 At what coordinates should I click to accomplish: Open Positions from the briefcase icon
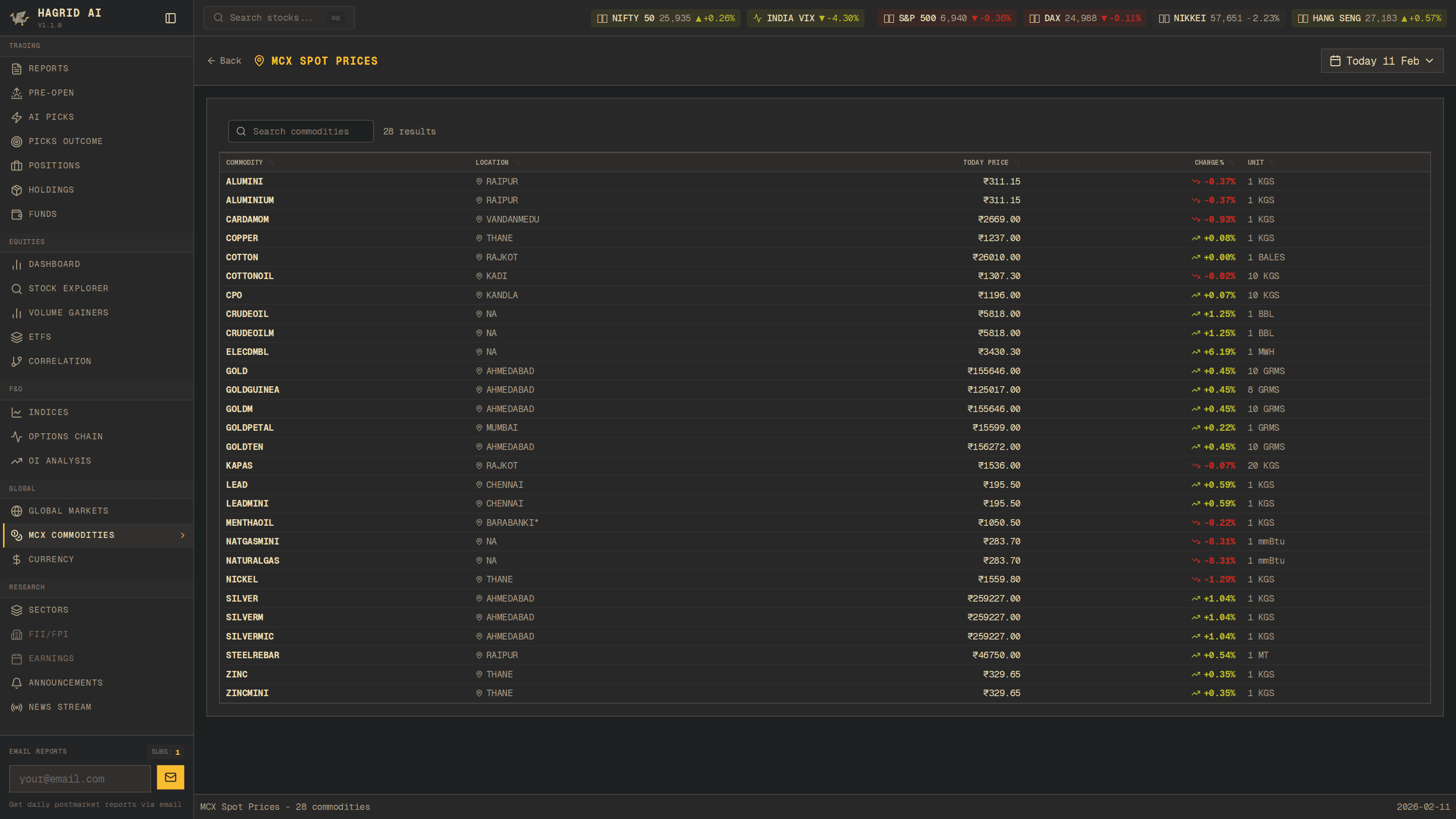pyautogui.click(x=16, y=165)
